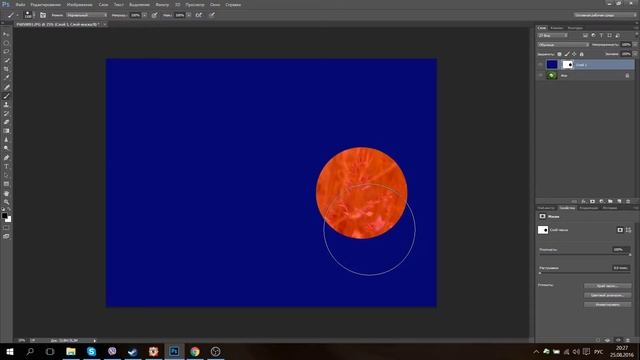Disable the mask with the Properties eye icon
This screenshot has width=640, height=360.
pyautogui.click(x=618, y=340)
